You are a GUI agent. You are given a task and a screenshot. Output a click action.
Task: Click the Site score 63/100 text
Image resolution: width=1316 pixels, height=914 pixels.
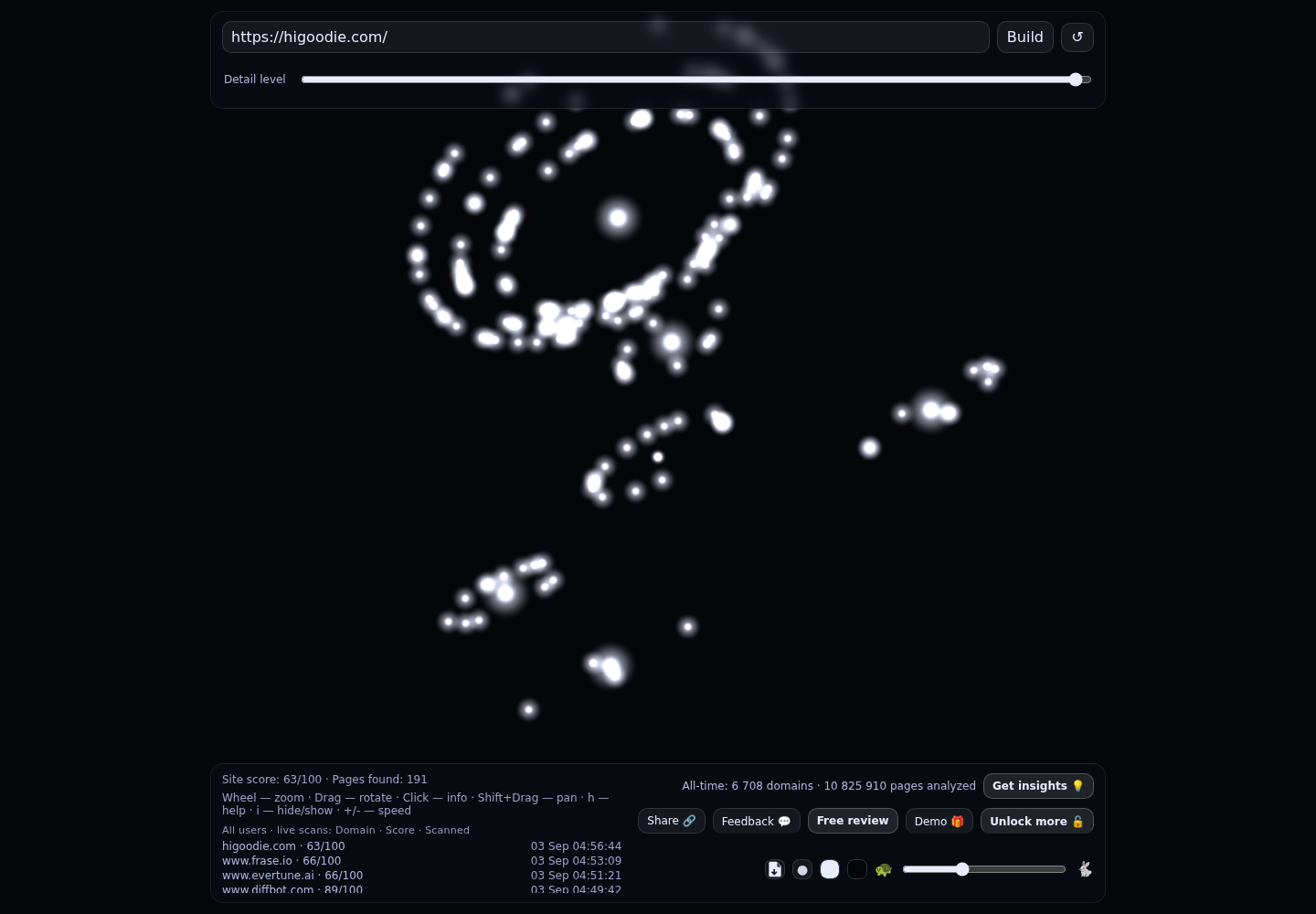(x=271, y=780)
